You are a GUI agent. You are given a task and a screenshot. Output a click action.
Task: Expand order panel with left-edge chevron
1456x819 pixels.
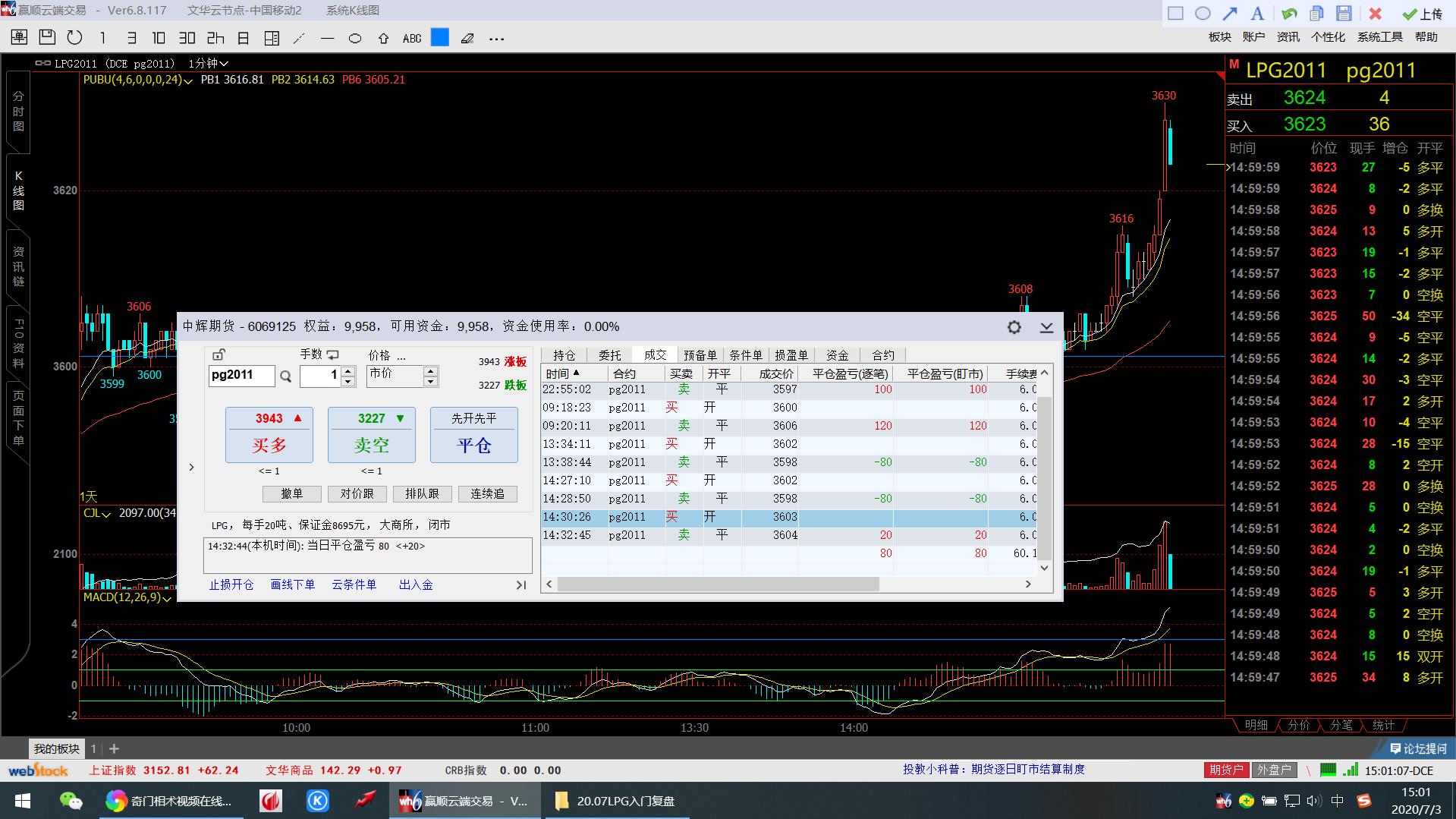click(x=191, y=468)
